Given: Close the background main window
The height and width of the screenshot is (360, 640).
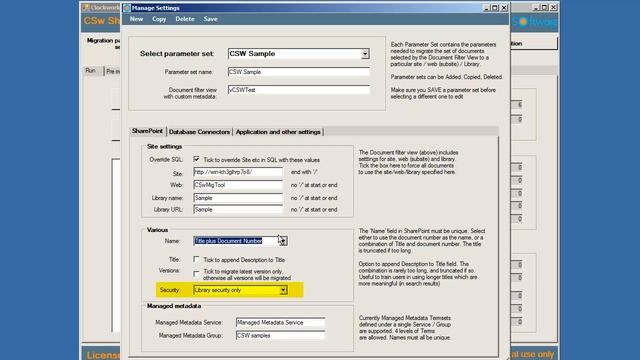Looking at the screenshot, I should [x=553, y=7].
